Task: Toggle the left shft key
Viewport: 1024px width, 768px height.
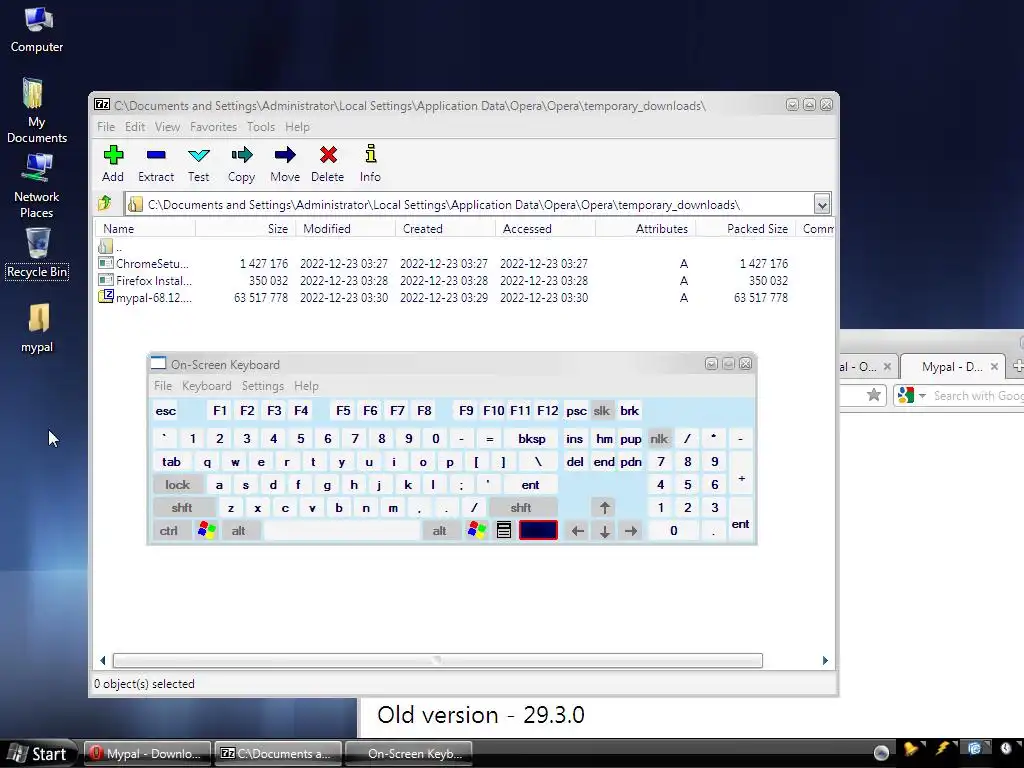Action: pos(183,507)
